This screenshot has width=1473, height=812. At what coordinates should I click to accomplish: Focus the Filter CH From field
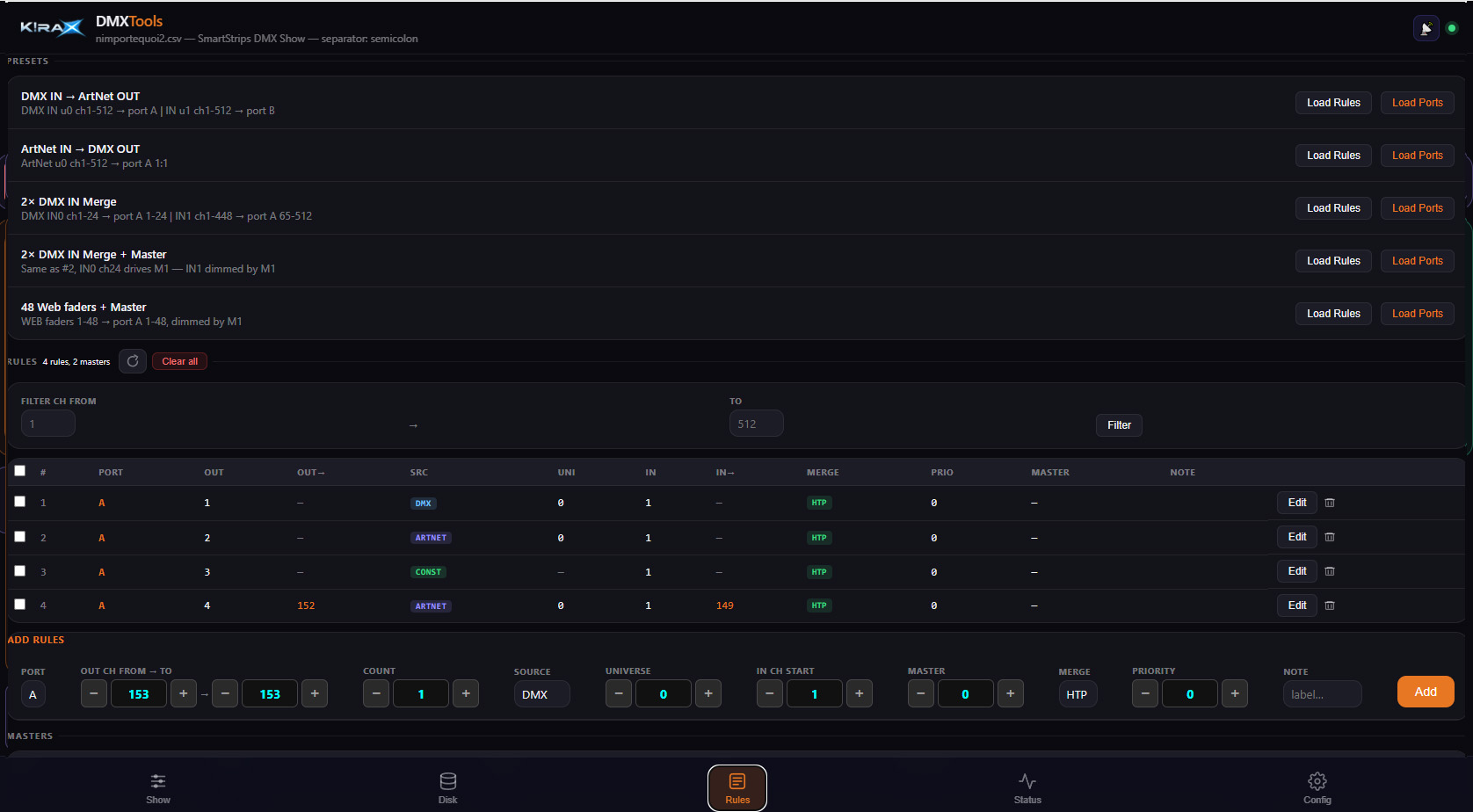click(48, 424)
